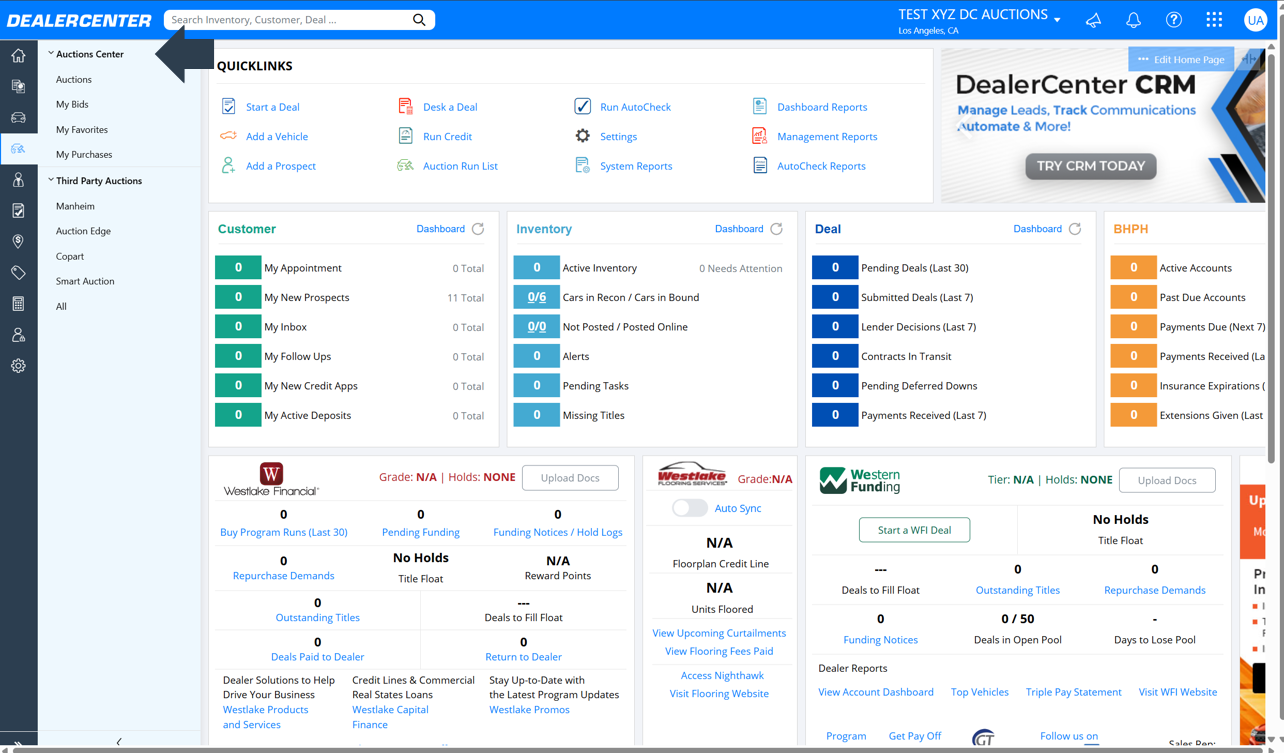Click the Desk a Deal quicklink icon
This screenshot has height=753, width=1284.
(x=405, y=107)
